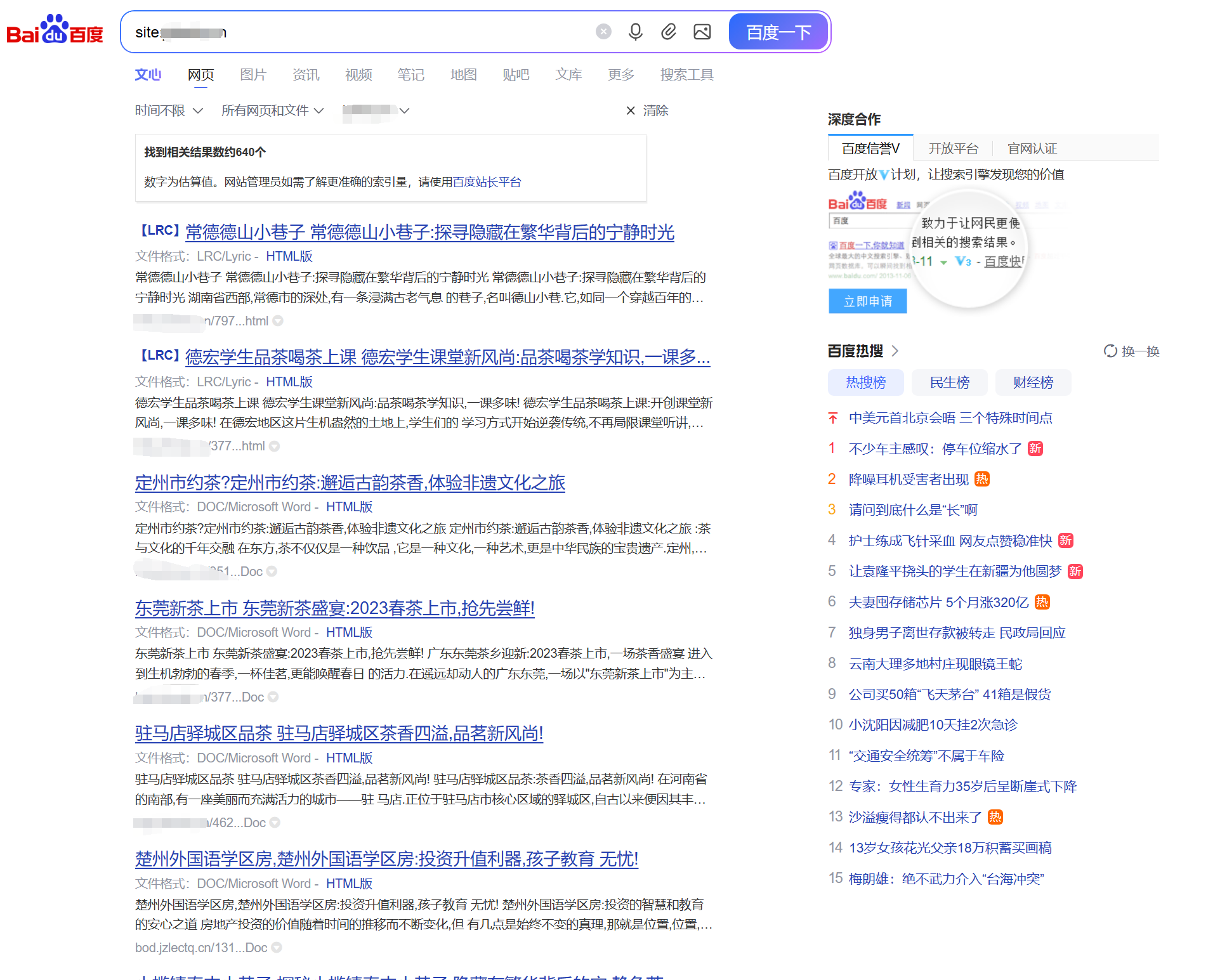Image resolution: width=1227 pixels, height=980 pixels.
Task: Click info icon after 377...html URL
Action: click(x=274, y=446)
